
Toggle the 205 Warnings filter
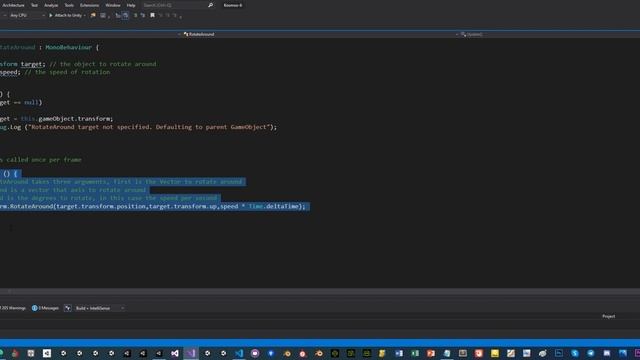coord(13,308)
